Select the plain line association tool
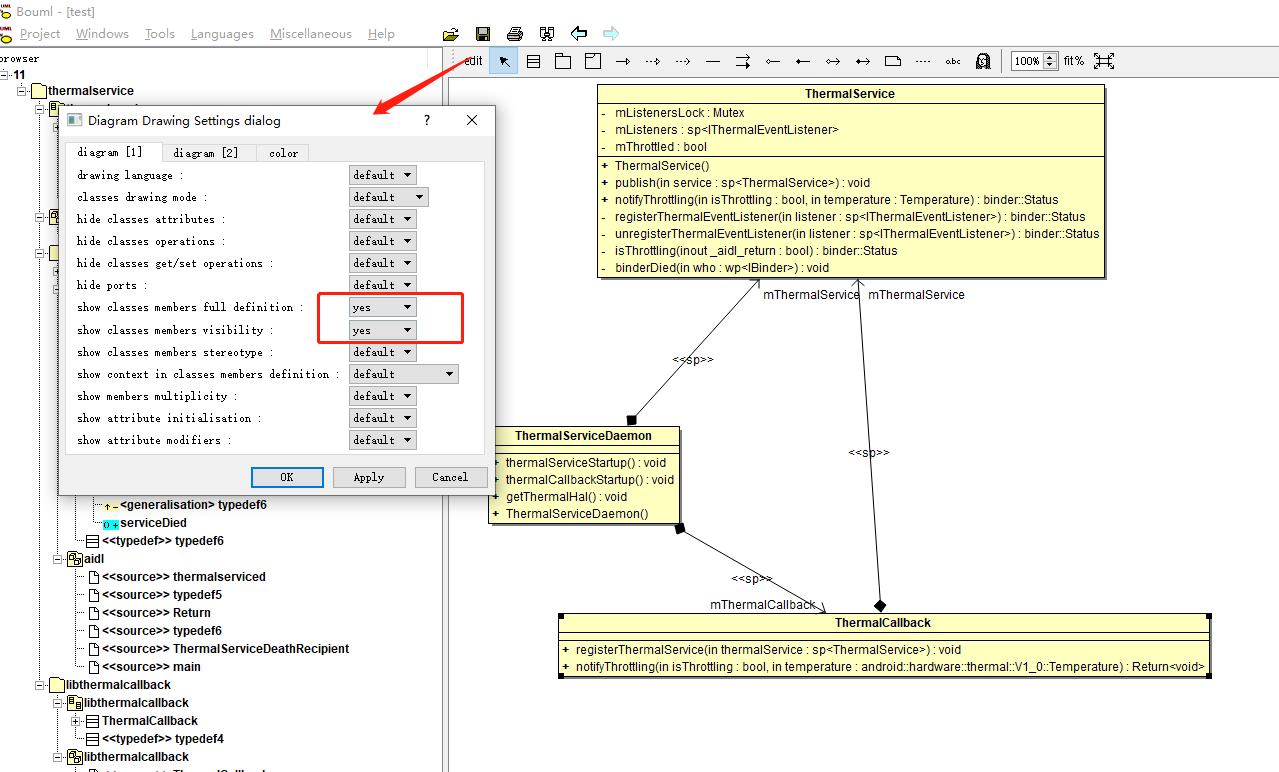Image resolution: width=1279 pixels, height=772 pixels. [x=713, y=61]
